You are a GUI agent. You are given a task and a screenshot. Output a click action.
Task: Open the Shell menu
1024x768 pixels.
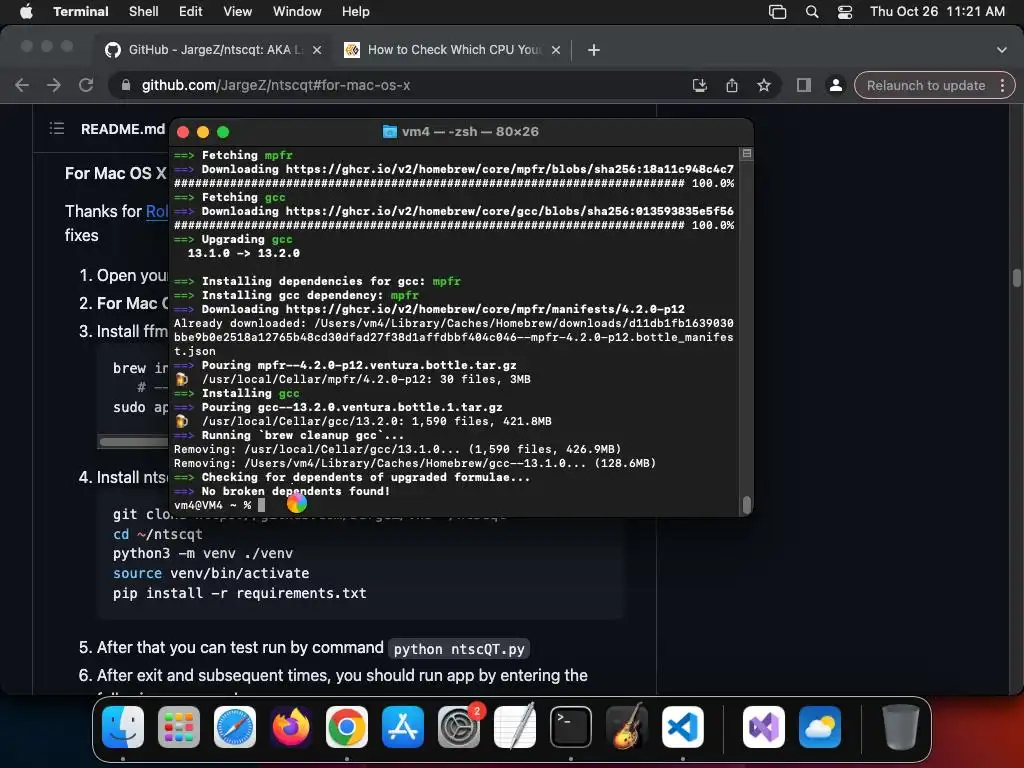click(144, 11)
